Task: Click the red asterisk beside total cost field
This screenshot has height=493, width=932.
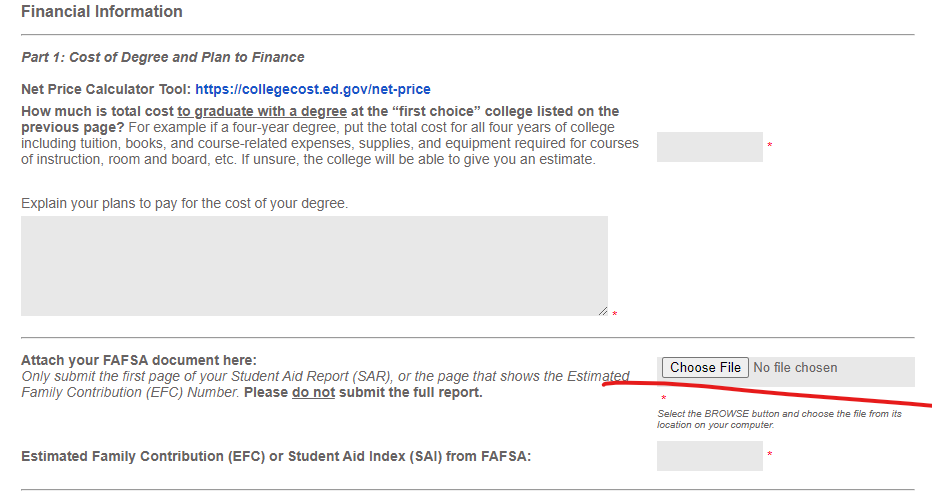Action: [x=769, y=147]
